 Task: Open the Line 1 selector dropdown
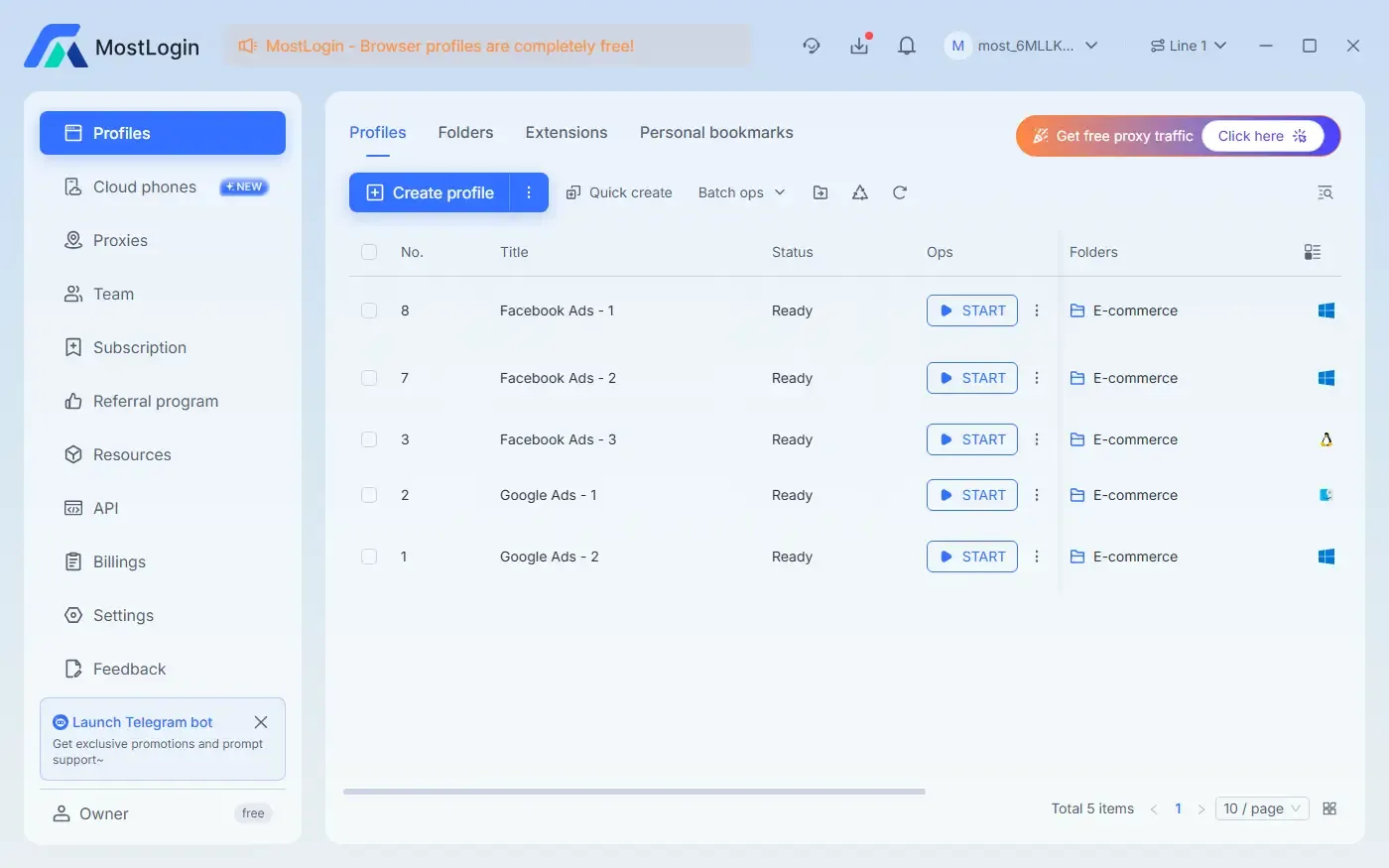(1188, 45)
